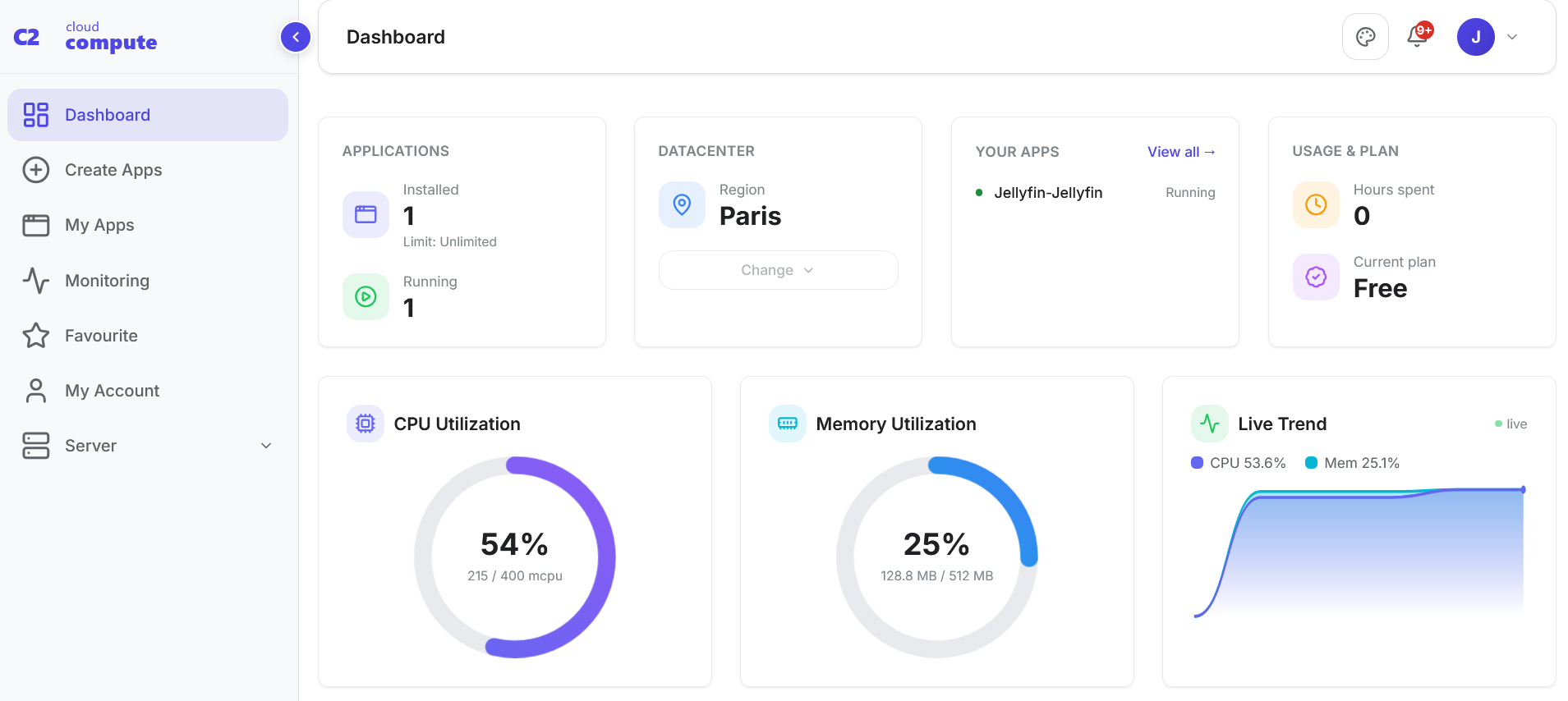This screenshot has width=1568, height=701.
Task: Click the Current plan badge icon
Action: 1316,277
